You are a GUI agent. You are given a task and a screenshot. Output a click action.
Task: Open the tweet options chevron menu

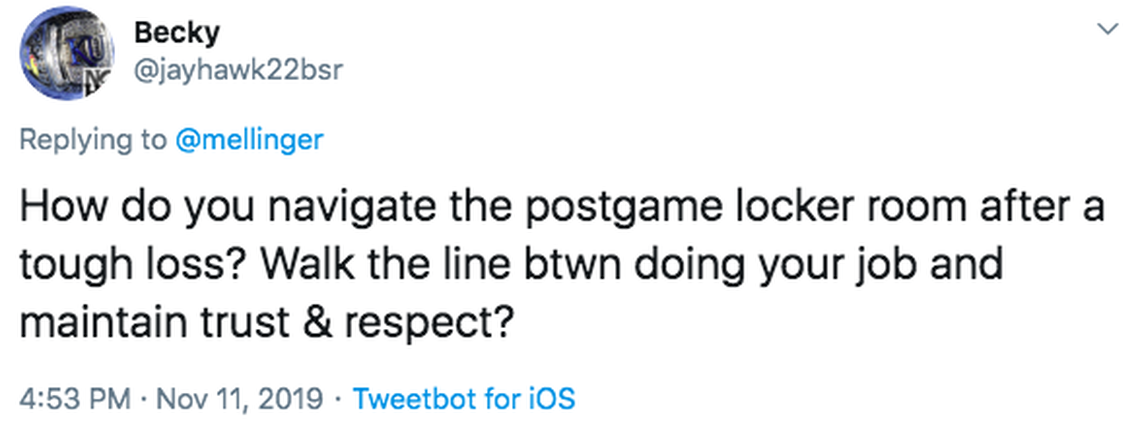[x=1106, y=31]
